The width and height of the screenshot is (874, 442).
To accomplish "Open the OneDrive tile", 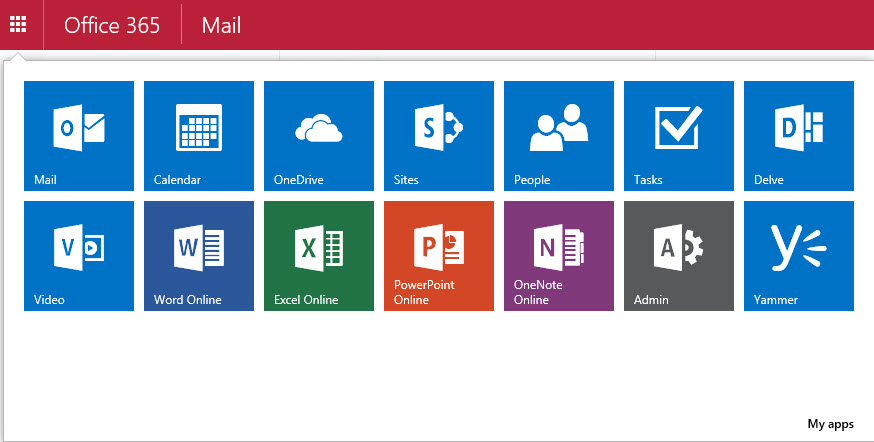I will pos(318,135).
